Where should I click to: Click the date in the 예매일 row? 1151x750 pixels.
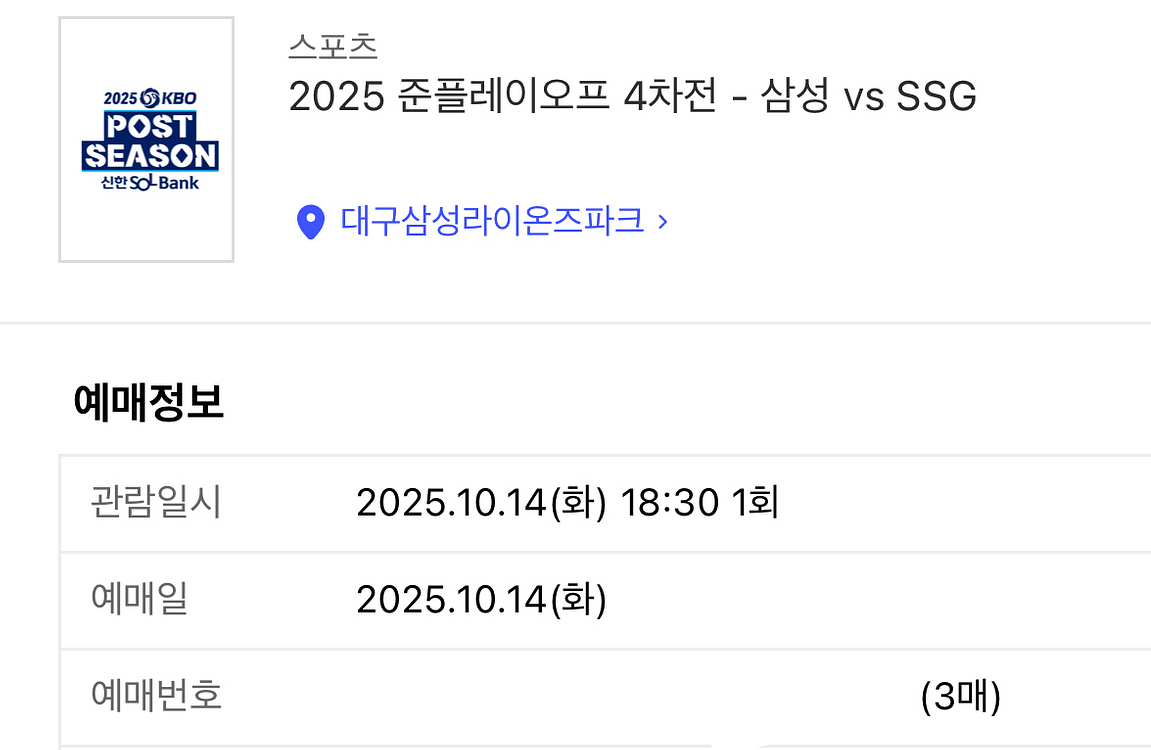click(x=481, y=600)
